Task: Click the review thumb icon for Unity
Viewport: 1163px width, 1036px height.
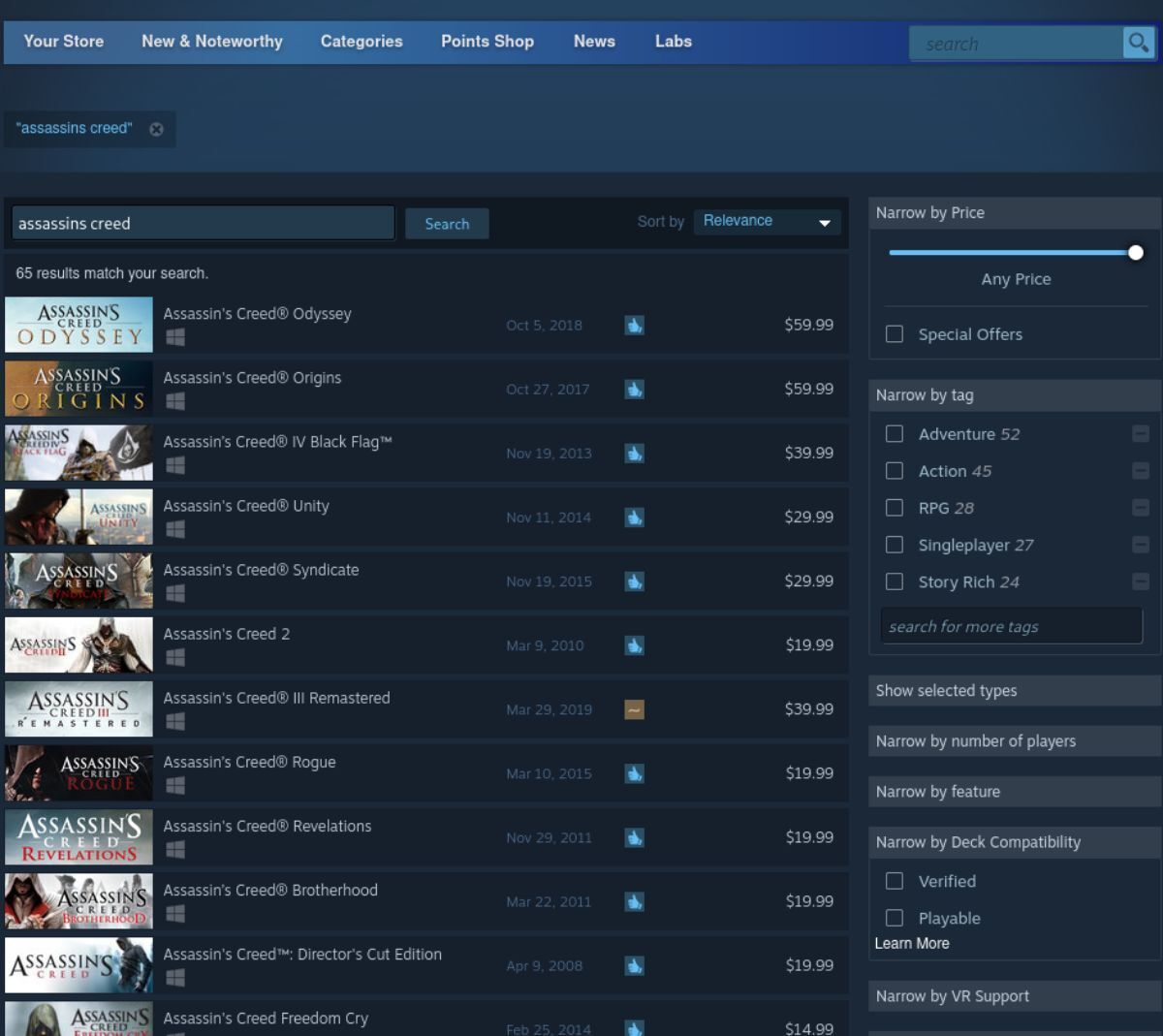Action: [634, 518]
